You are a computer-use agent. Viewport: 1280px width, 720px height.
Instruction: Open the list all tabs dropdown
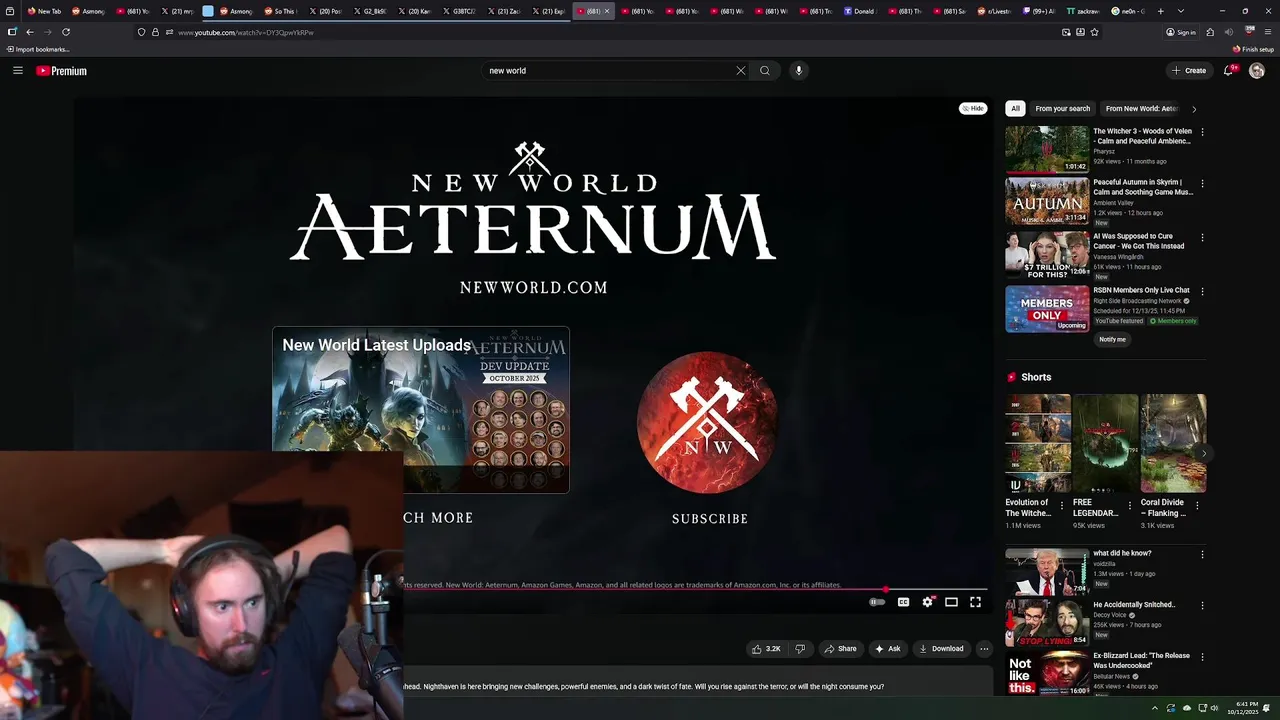click(1181, 11)
